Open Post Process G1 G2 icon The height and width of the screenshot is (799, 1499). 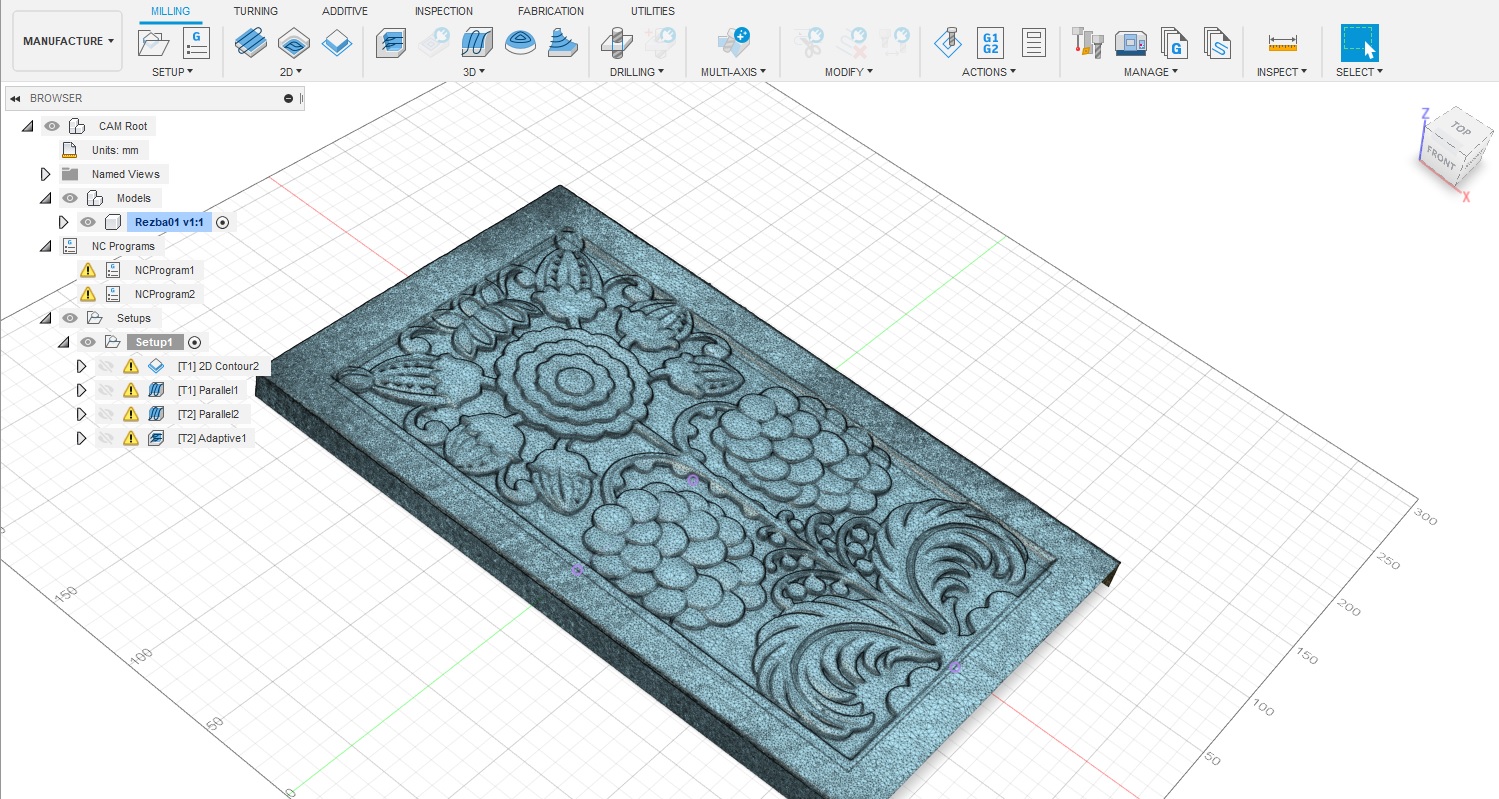tap(990, 43)
